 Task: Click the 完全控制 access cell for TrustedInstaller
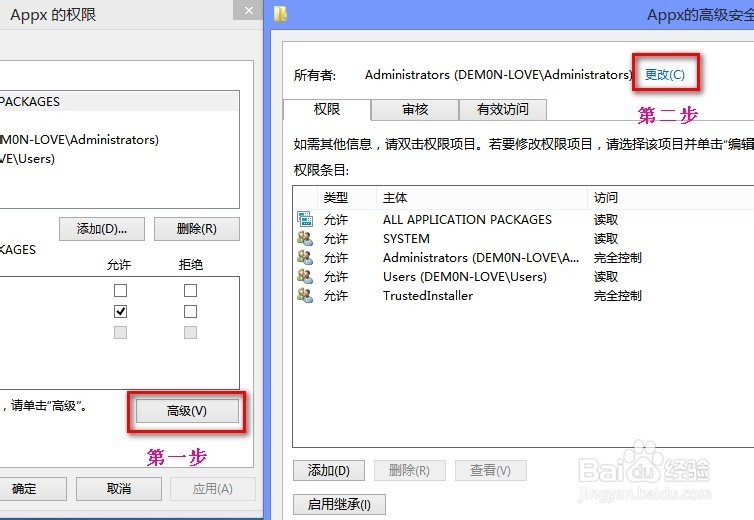pyautogui.click(x=617, y=295)
